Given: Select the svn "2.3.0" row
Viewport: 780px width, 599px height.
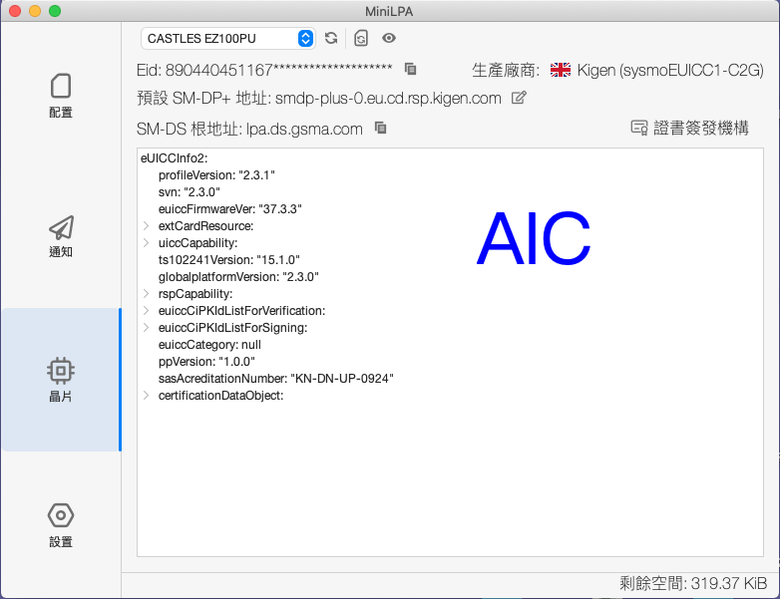Looking at the screenshot, I should 189,192.
